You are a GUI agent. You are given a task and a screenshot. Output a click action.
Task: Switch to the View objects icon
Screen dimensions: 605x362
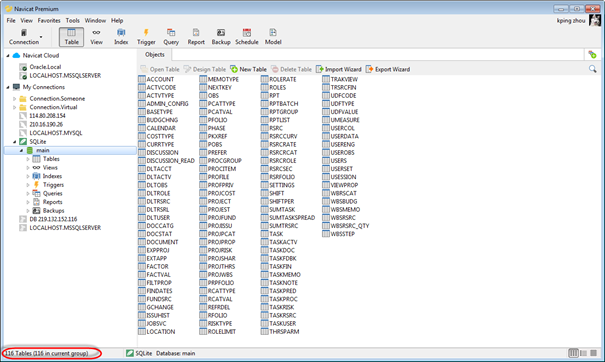tap(96, 37)
